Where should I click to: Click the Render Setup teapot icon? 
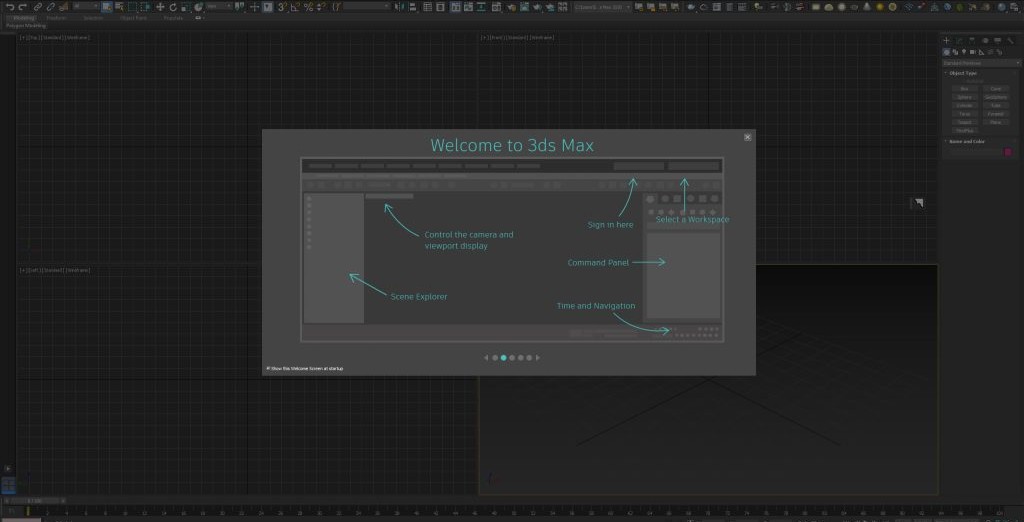511,7
